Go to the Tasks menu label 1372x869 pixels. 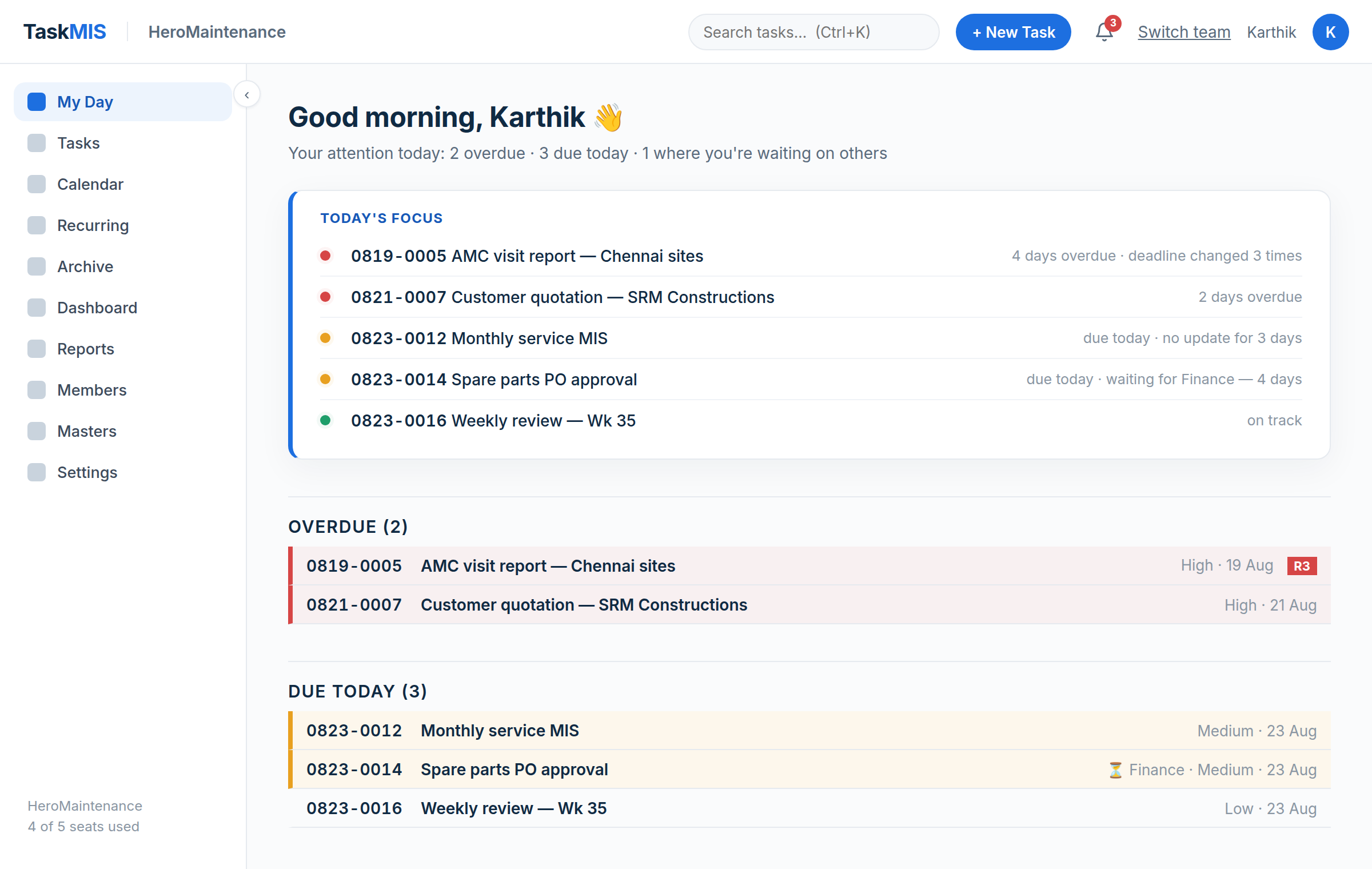coord(78,143)
